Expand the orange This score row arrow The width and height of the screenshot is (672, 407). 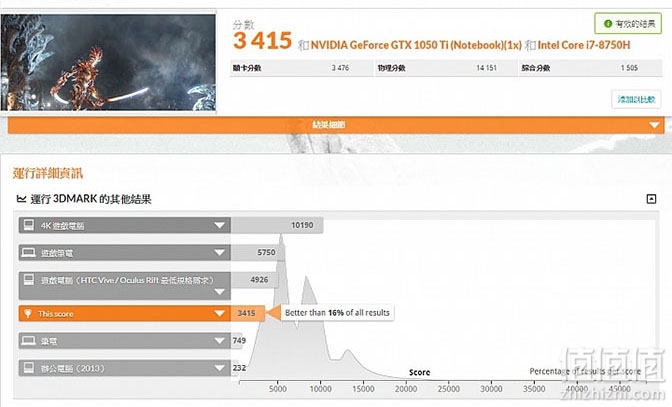[x=219, y=314]
